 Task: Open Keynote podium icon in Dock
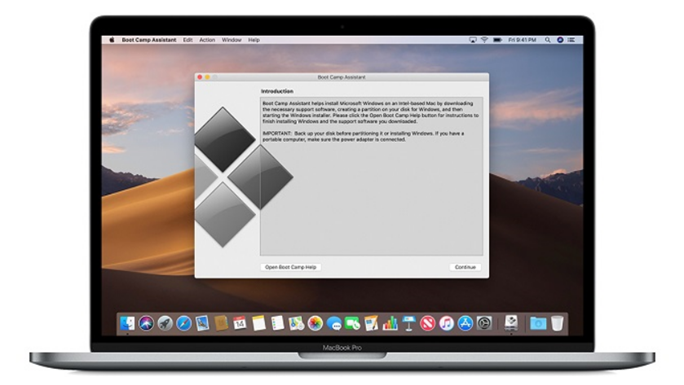coord(409,324)
